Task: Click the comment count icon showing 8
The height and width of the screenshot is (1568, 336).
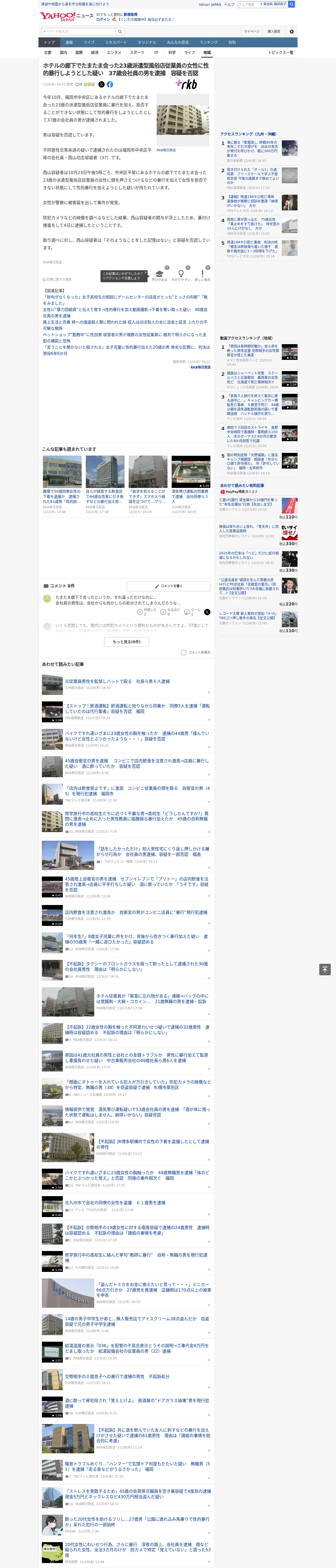Action: tap(79, 85)
